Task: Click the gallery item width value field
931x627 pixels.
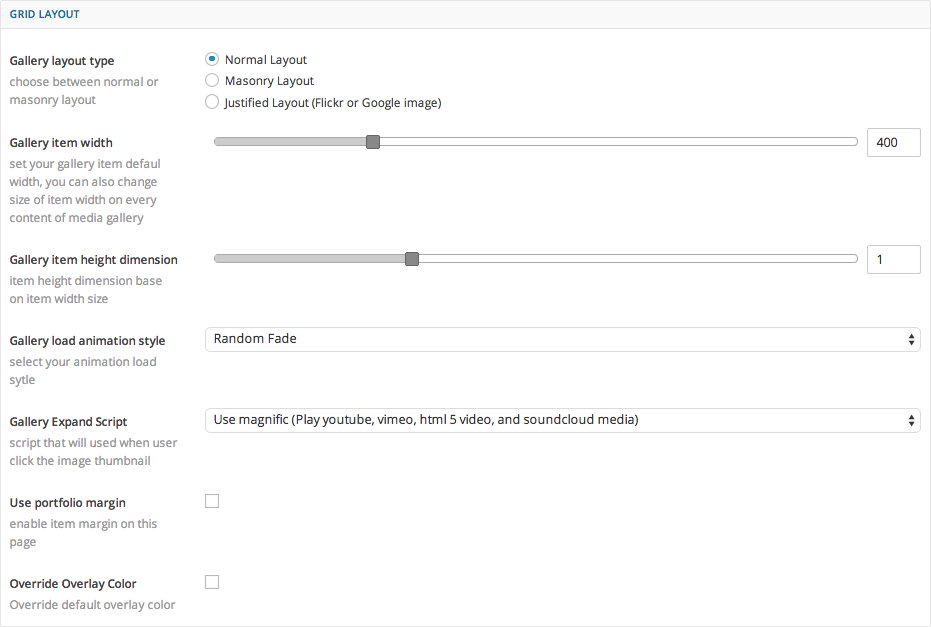Action: 893,143
